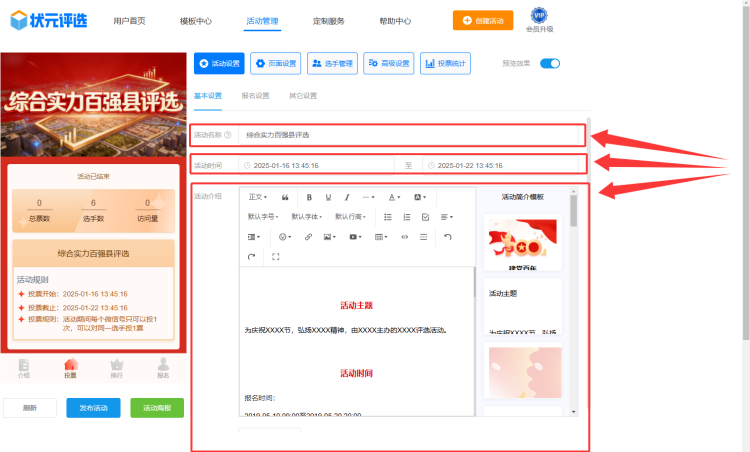Click the help icon beside 活动名称
The height and width of the screenshot is (452, 750).
(x=228, y=135)
